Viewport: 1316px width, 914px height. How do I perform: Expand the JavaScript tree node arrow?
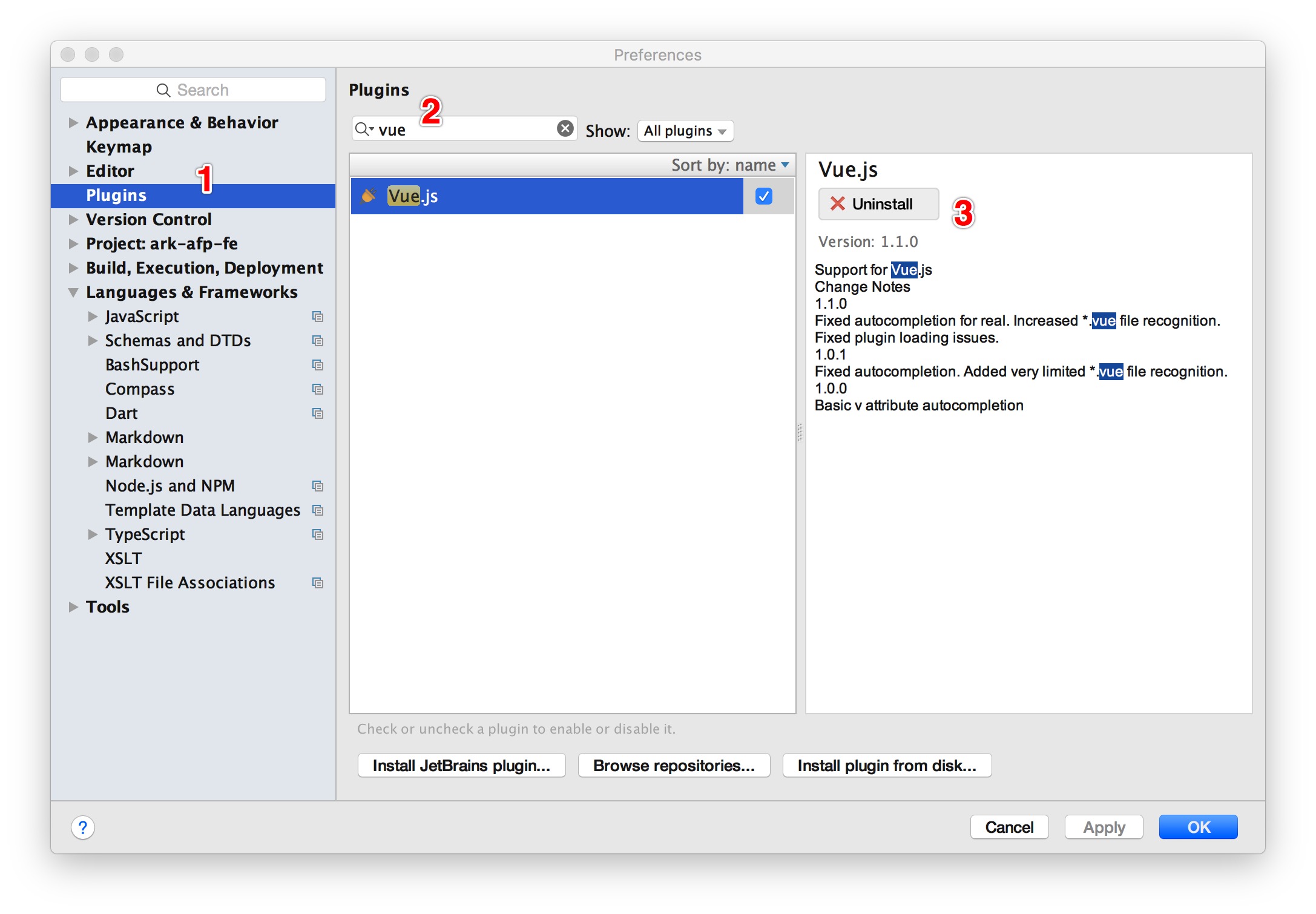tap(93, 317)
